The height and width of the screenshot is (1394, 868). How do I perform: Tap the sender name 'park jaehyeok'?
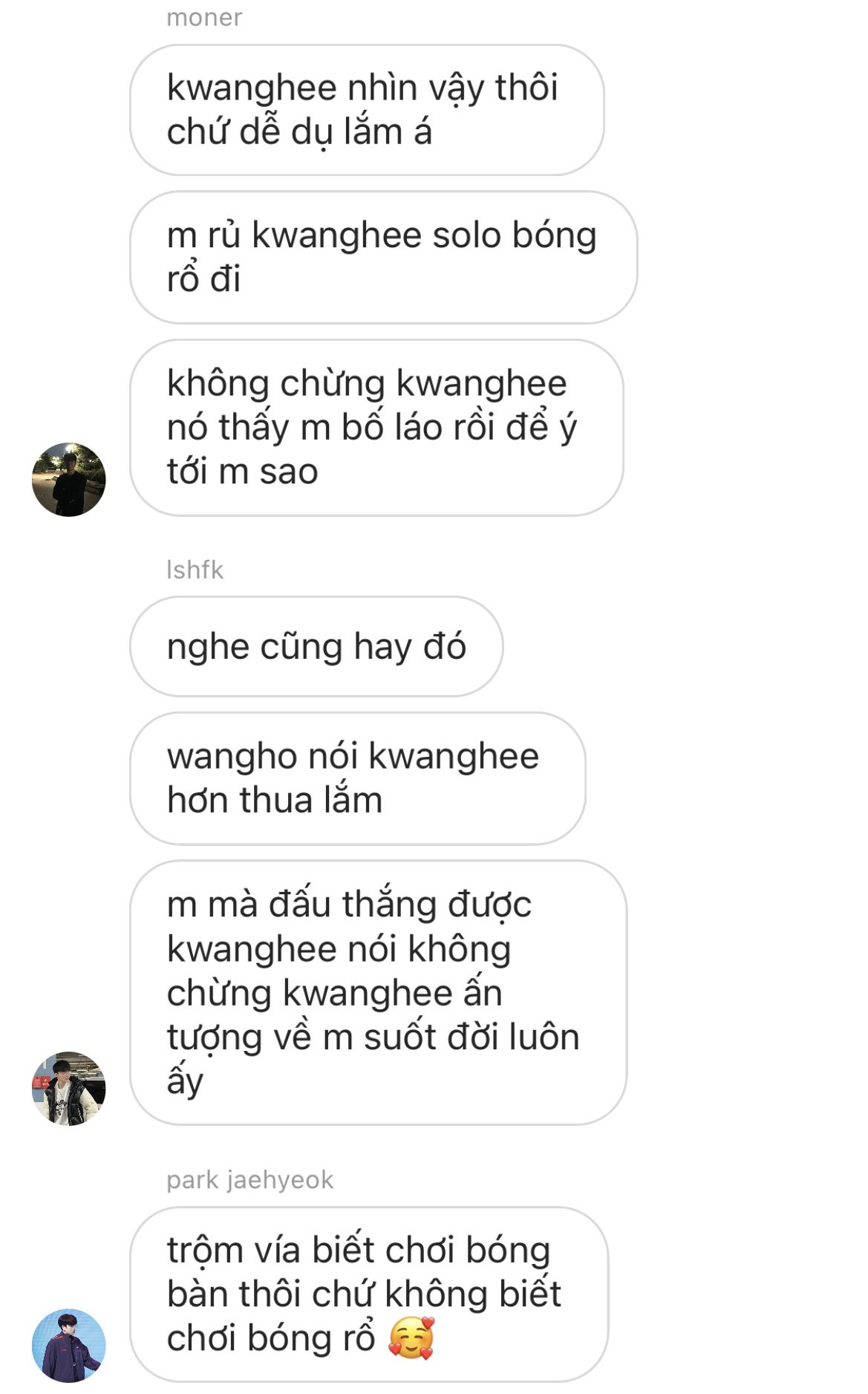coord(249,1179)
